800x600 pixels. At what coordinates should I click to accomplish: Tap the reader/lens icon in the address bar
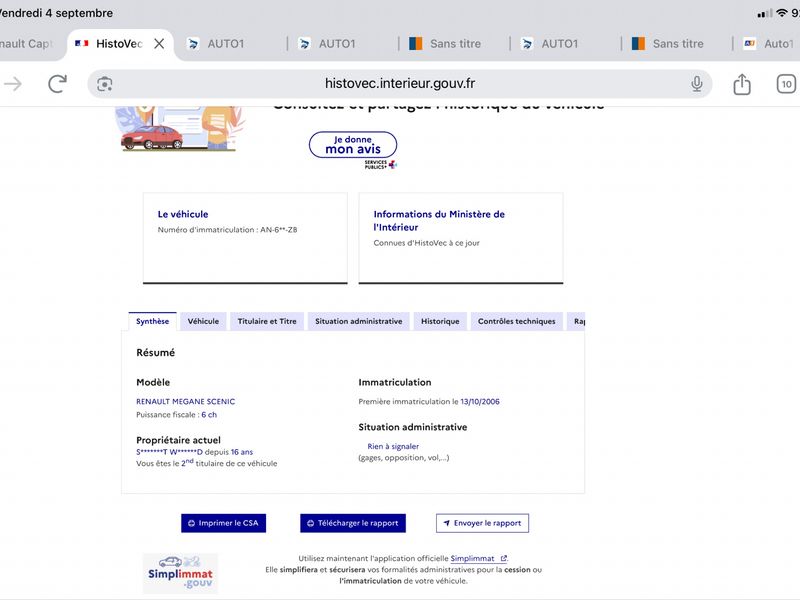click(x=105, y=84)
